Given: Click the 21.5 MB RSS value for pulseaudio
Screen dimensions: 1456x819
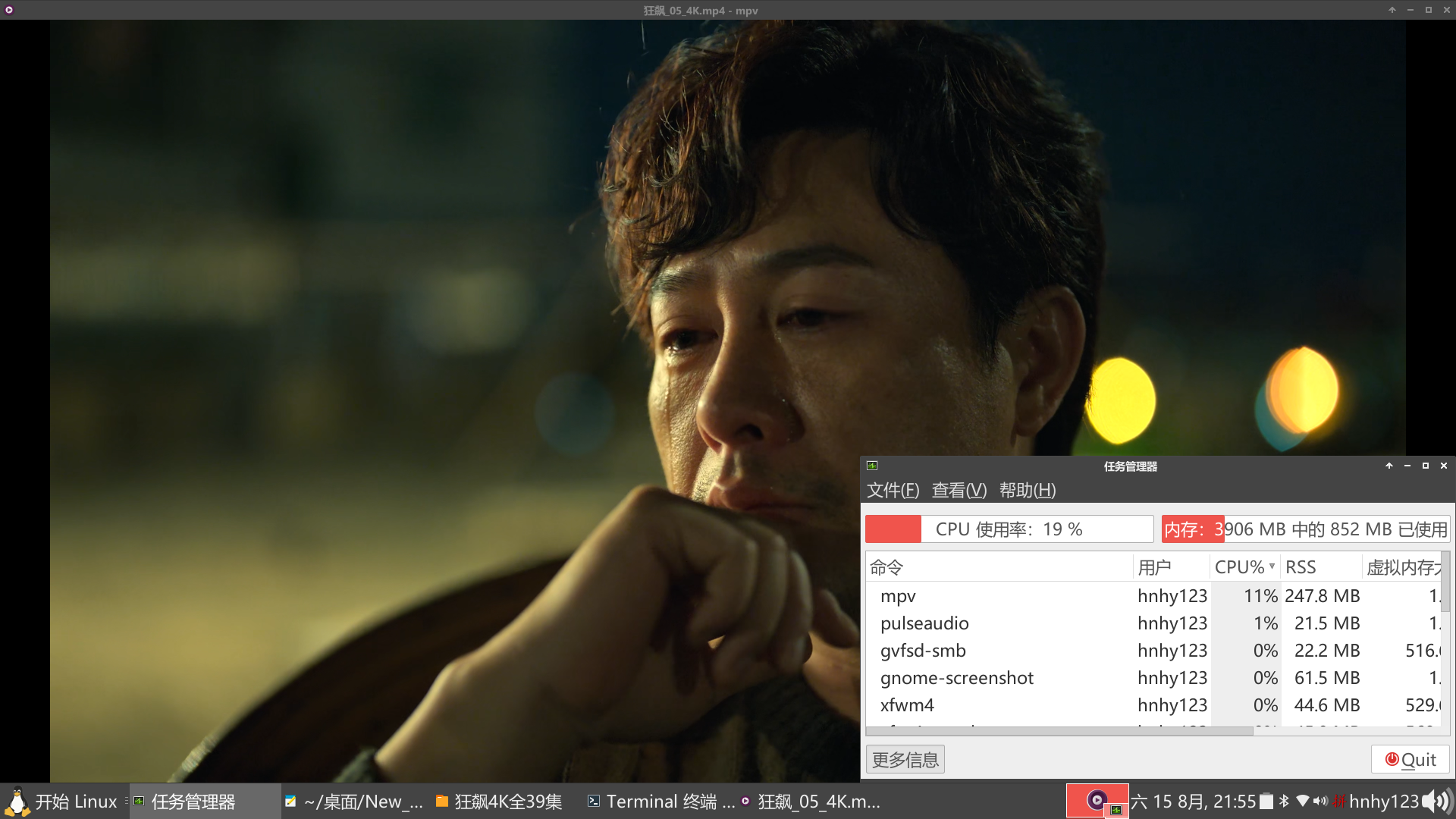Looking at the screenshot, I should [1327, 623].
